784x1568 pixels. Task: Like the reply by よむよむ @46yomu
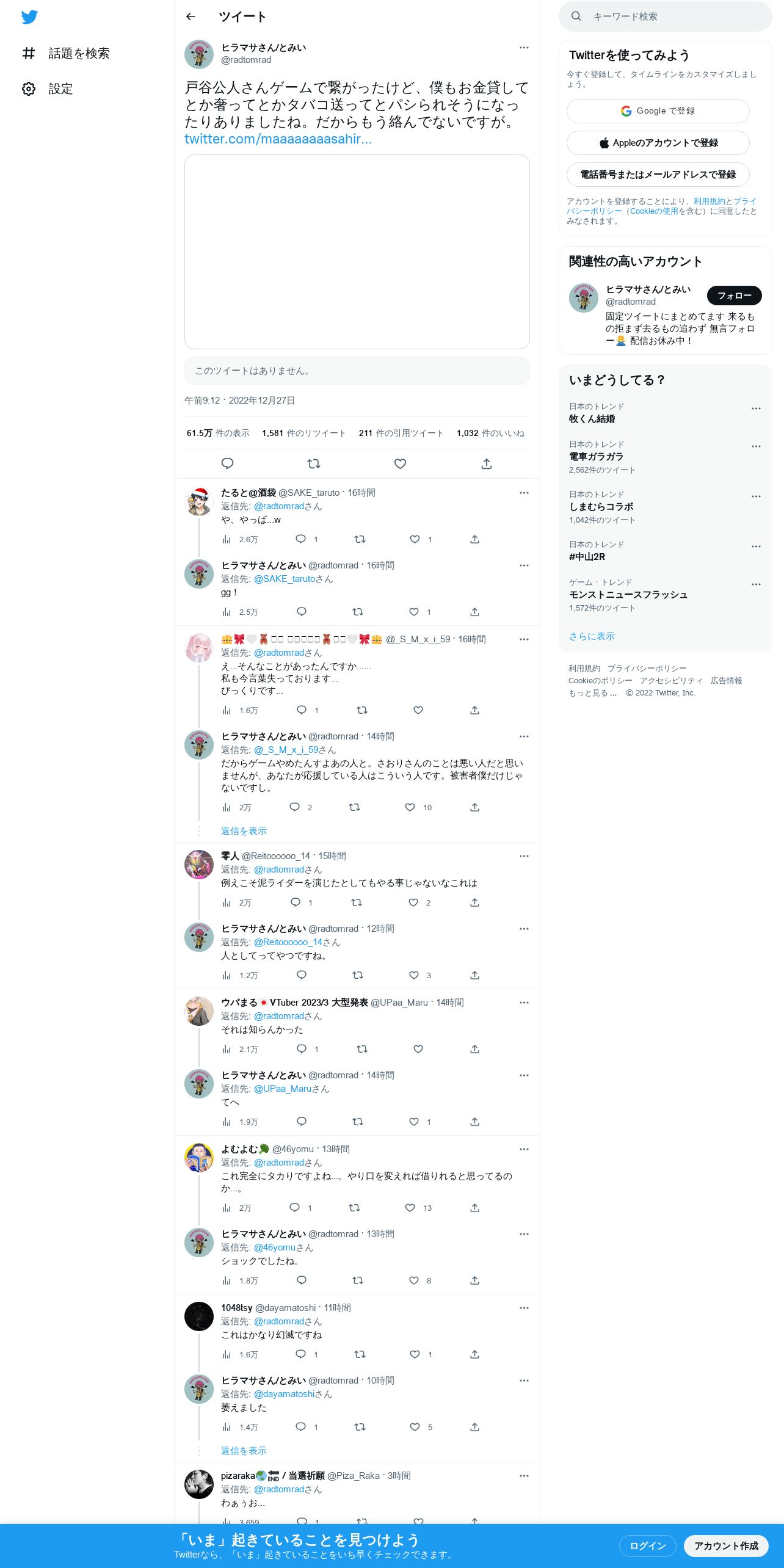click(410, 1208)
